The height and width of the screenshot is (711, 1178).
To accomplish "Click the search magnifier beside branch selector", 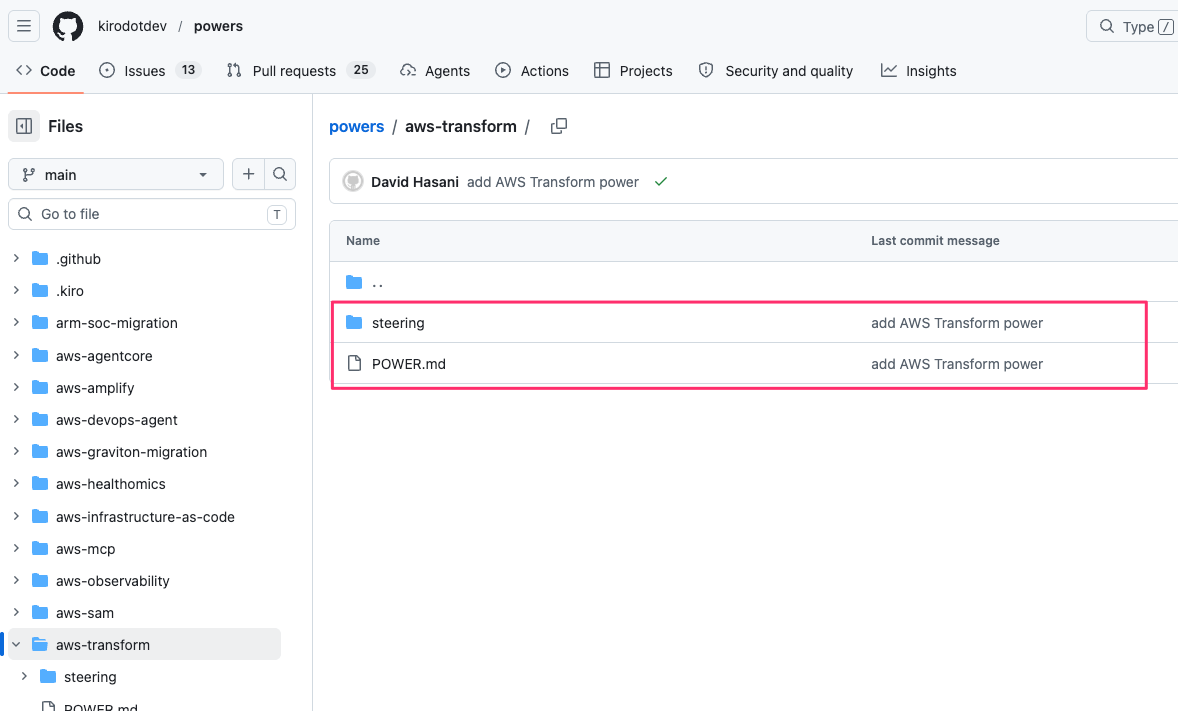I will [x=280, y=174].
